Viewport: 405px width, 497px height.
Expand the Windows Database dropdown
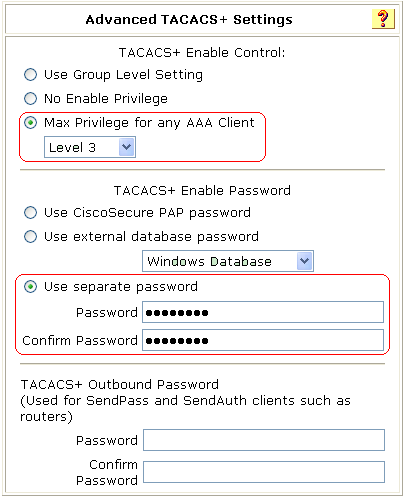228,261
